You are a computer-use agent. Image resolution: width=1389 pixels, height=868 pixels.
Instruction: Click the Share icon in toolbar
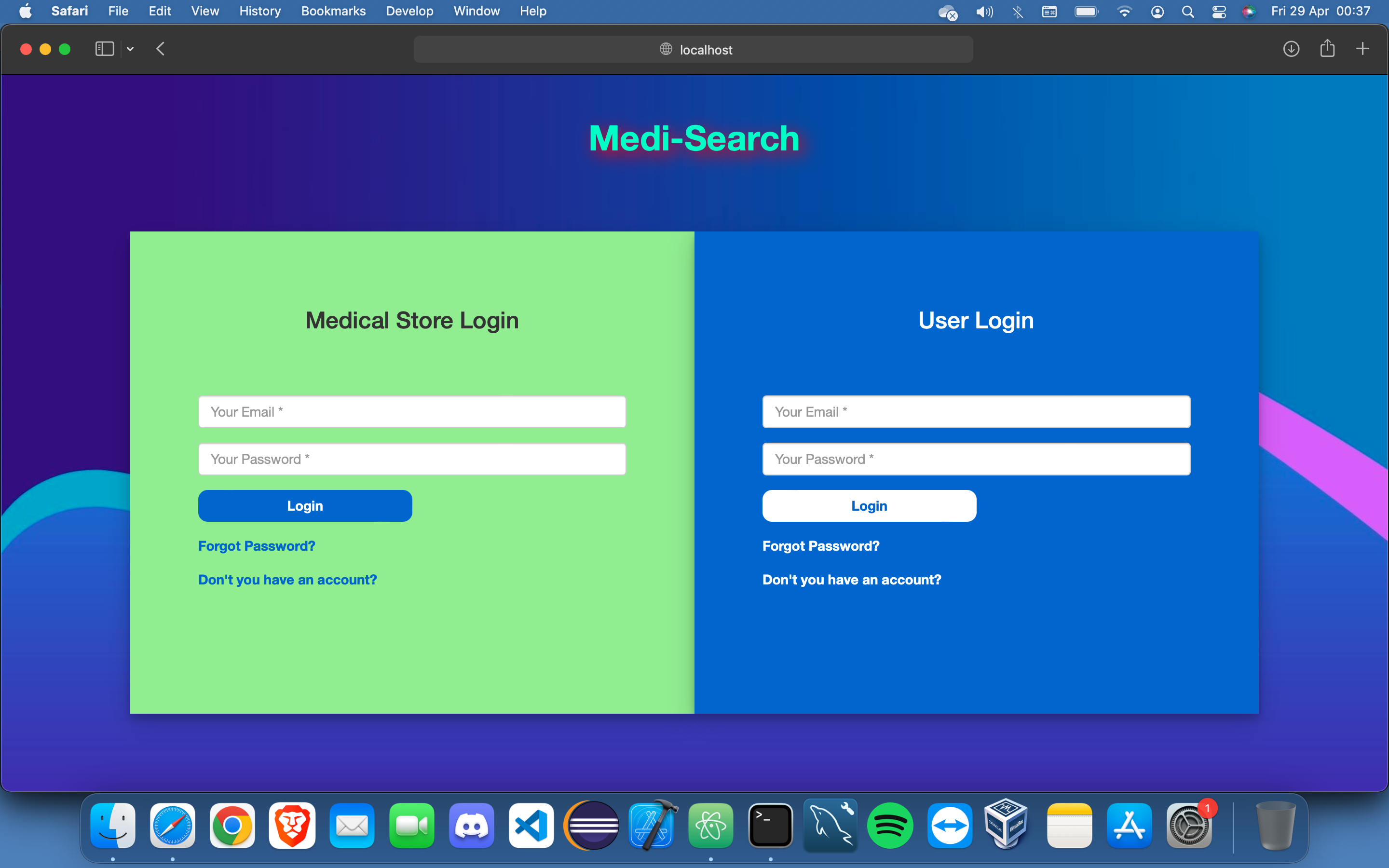(1327, 49)
